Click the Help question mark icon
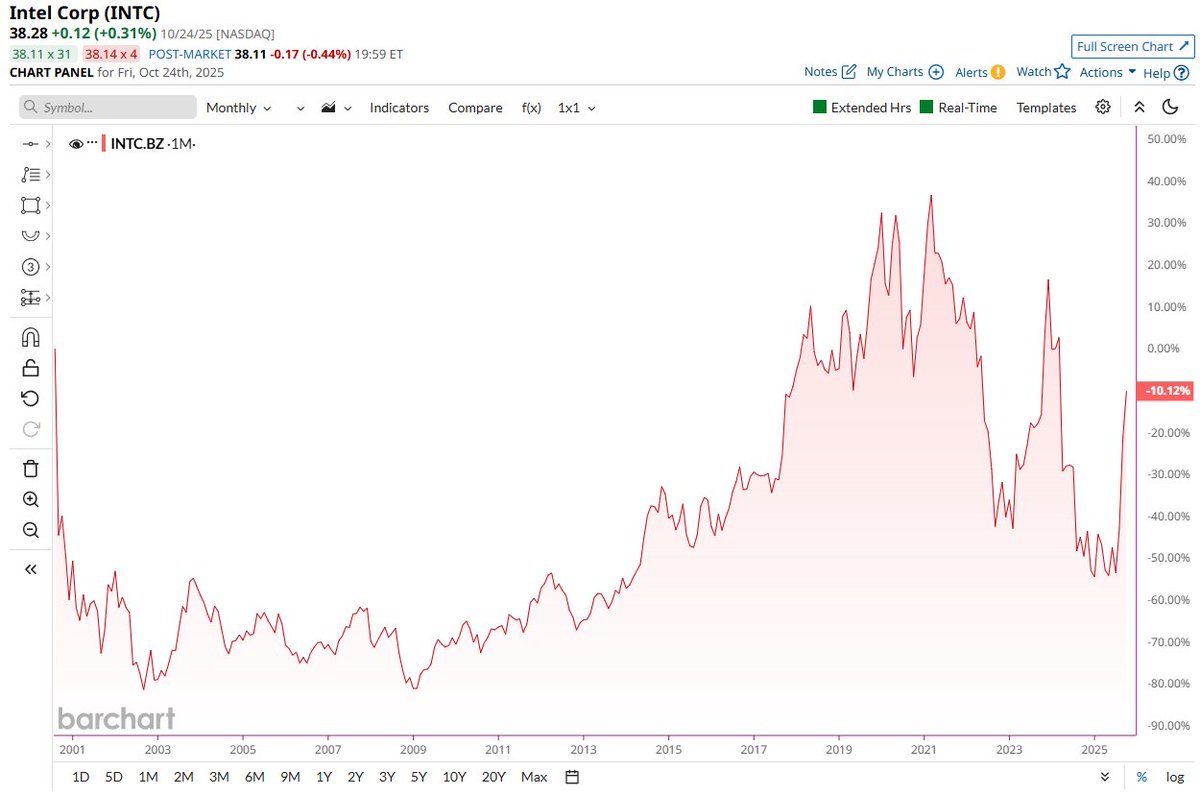Viewport: 1200px width, 795px height. [x=1182, y=72]
